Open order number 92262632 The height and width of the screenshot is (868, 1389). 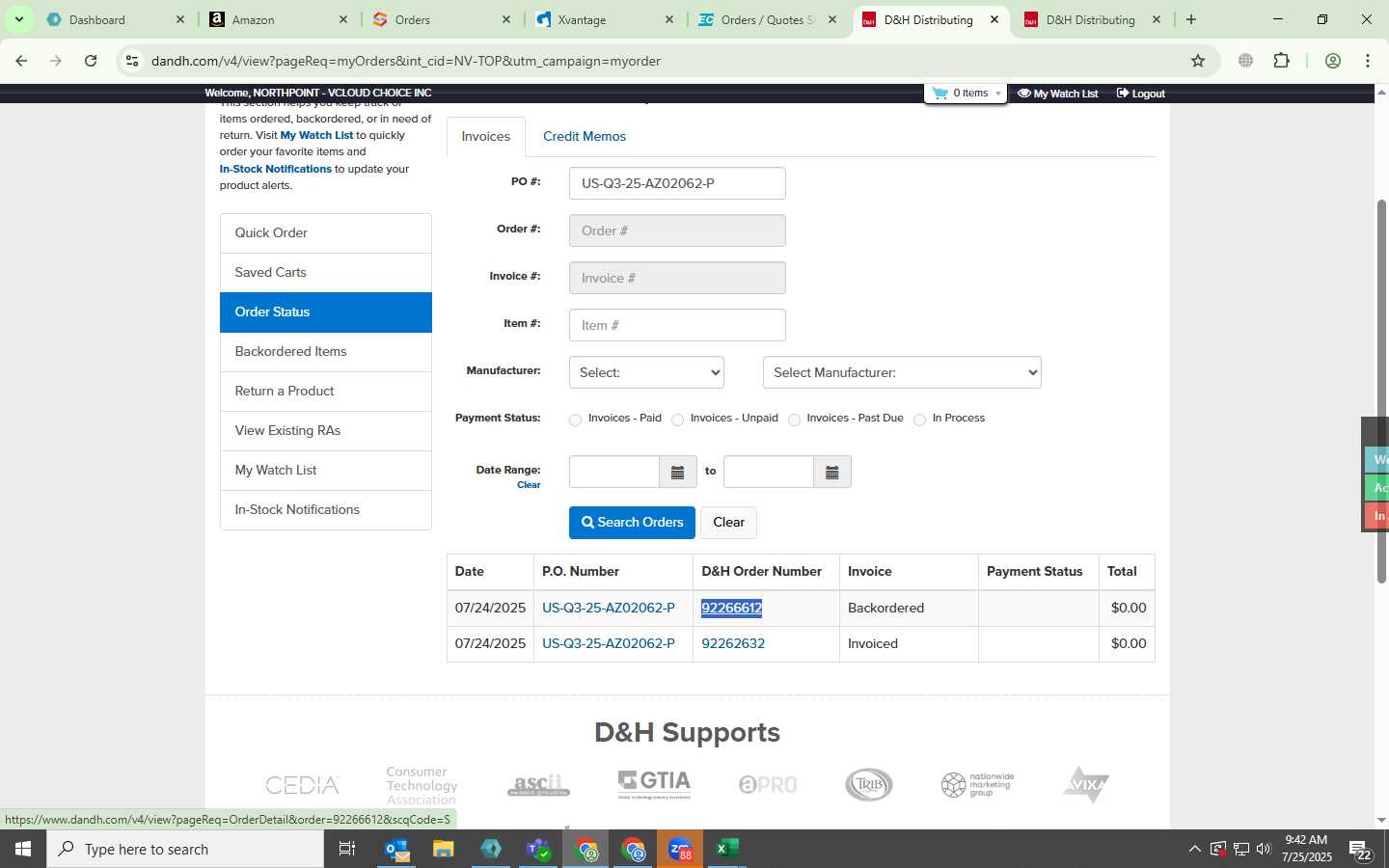(733, 643)
